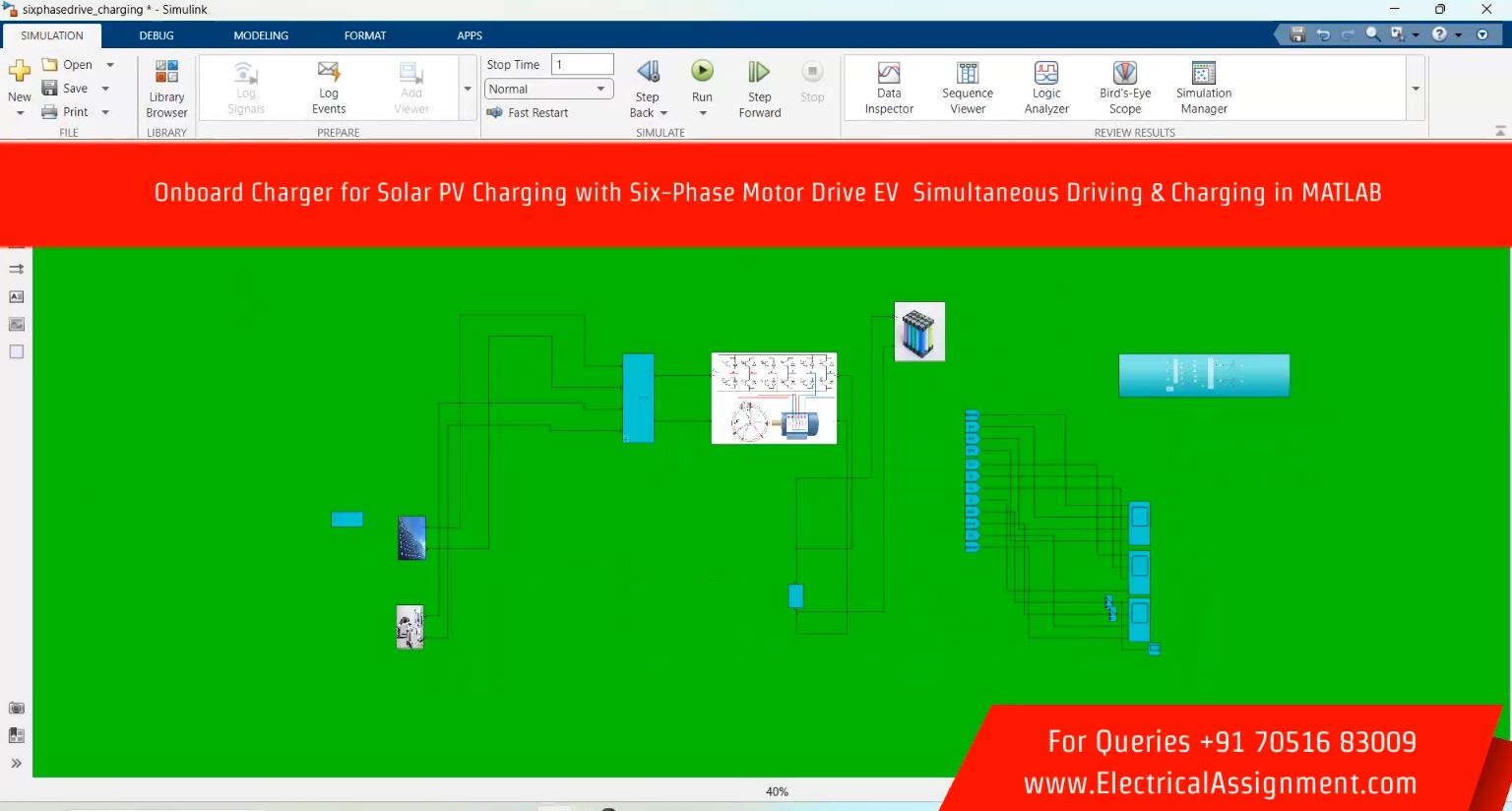Switch to the DEBUG tab

pos(157,35)
